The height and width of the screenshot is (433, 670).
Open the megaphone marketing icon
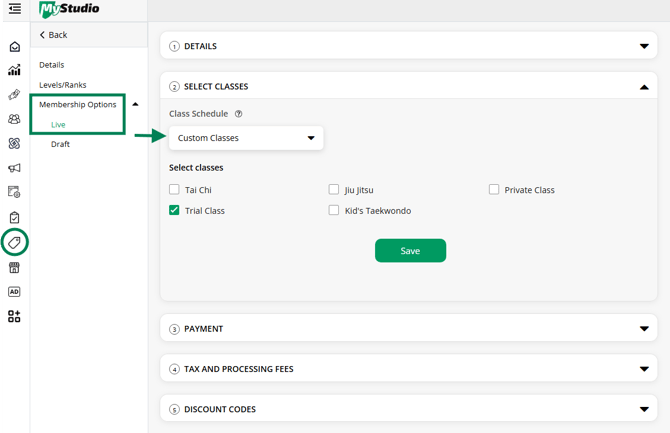point(14,168)
